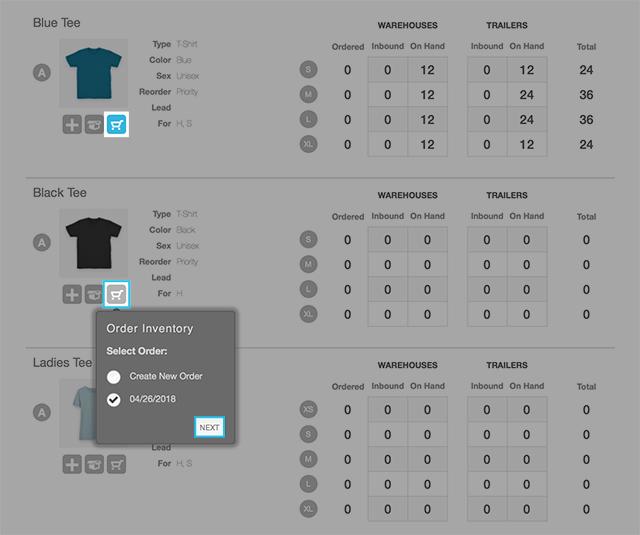640x535 pixels.
Task: Click the box icon under Ladies Tee
Action: [x=95, y=464]
